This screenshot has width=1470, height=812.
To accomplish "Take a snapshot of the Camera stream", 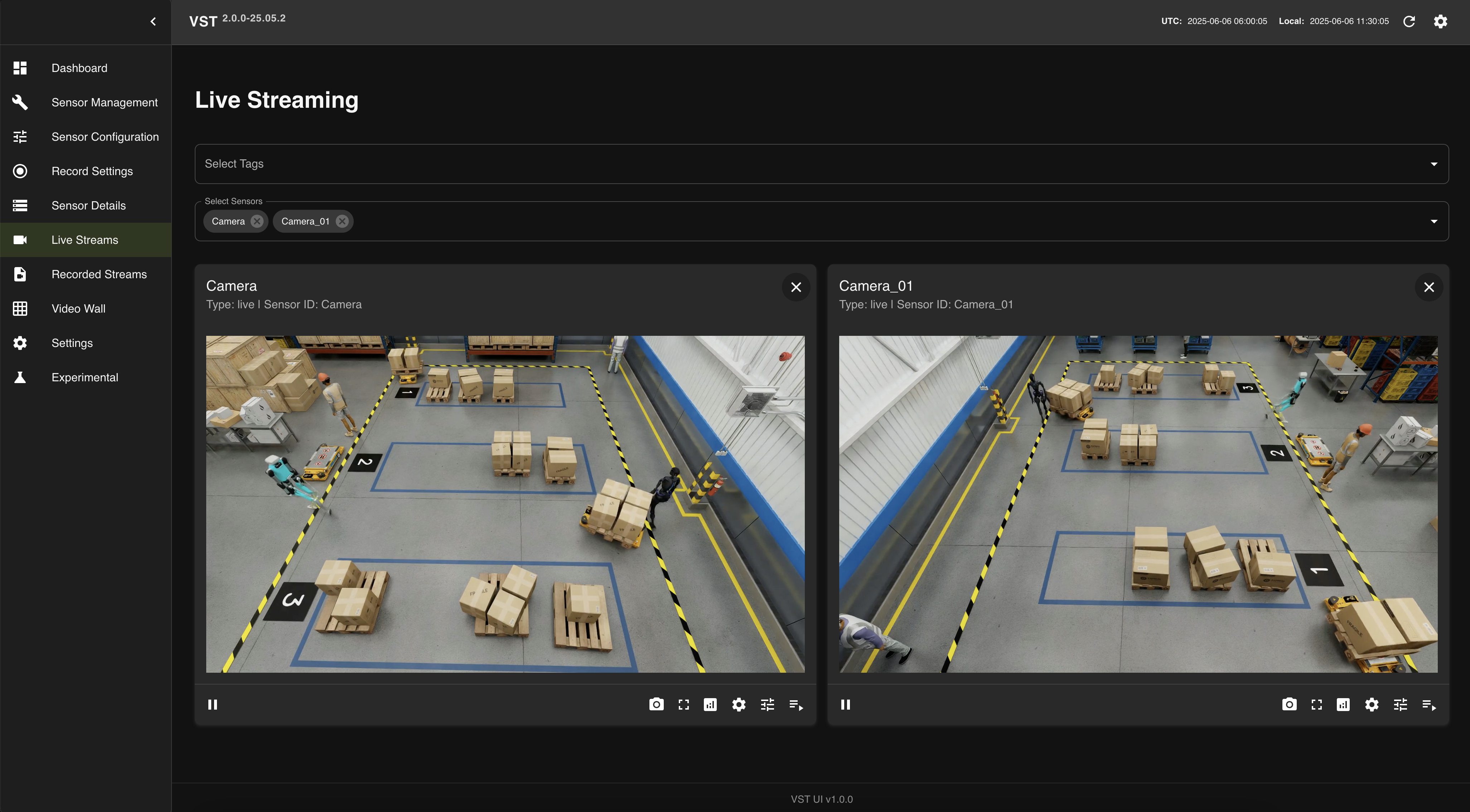I will 656,704.
